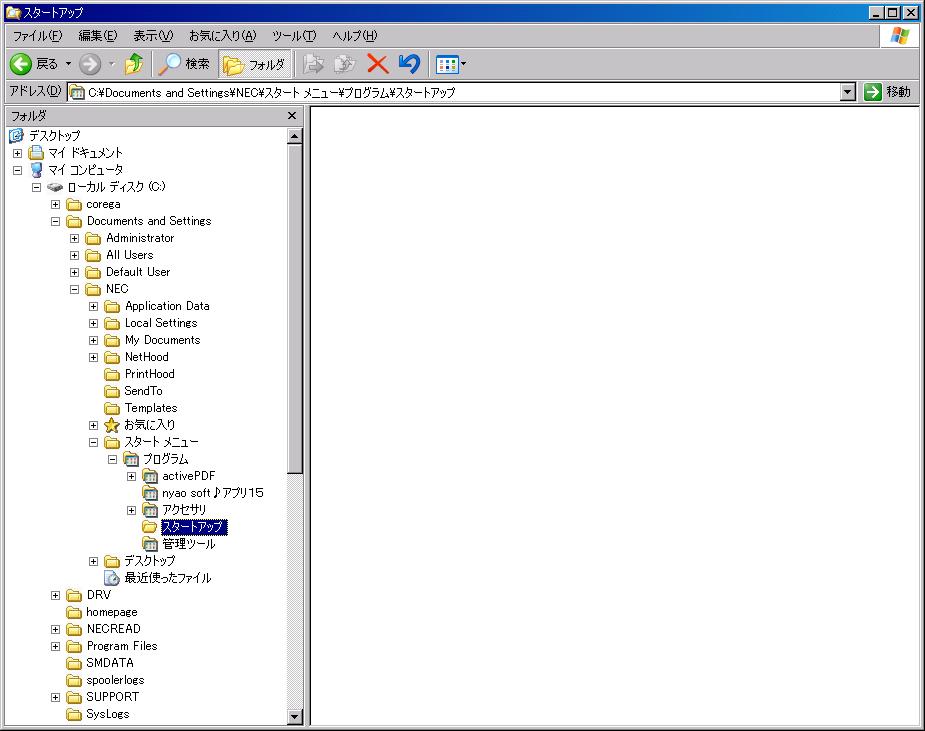This screenshot has height=731, width=925.
Task: Open the Views layout icon
Action: point(447,64)
